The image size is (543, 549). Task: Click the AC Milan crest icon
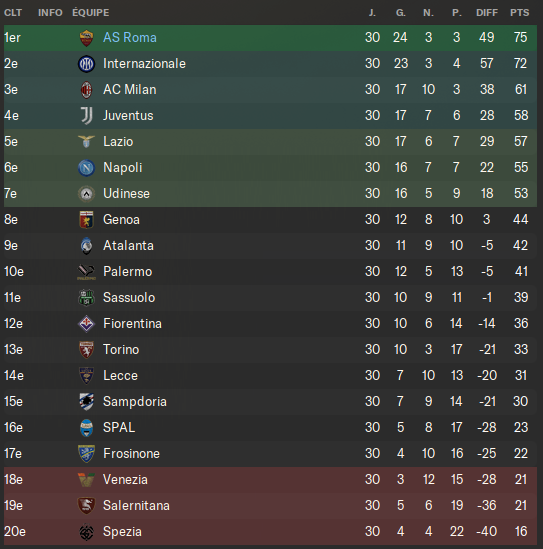(86, 90)
